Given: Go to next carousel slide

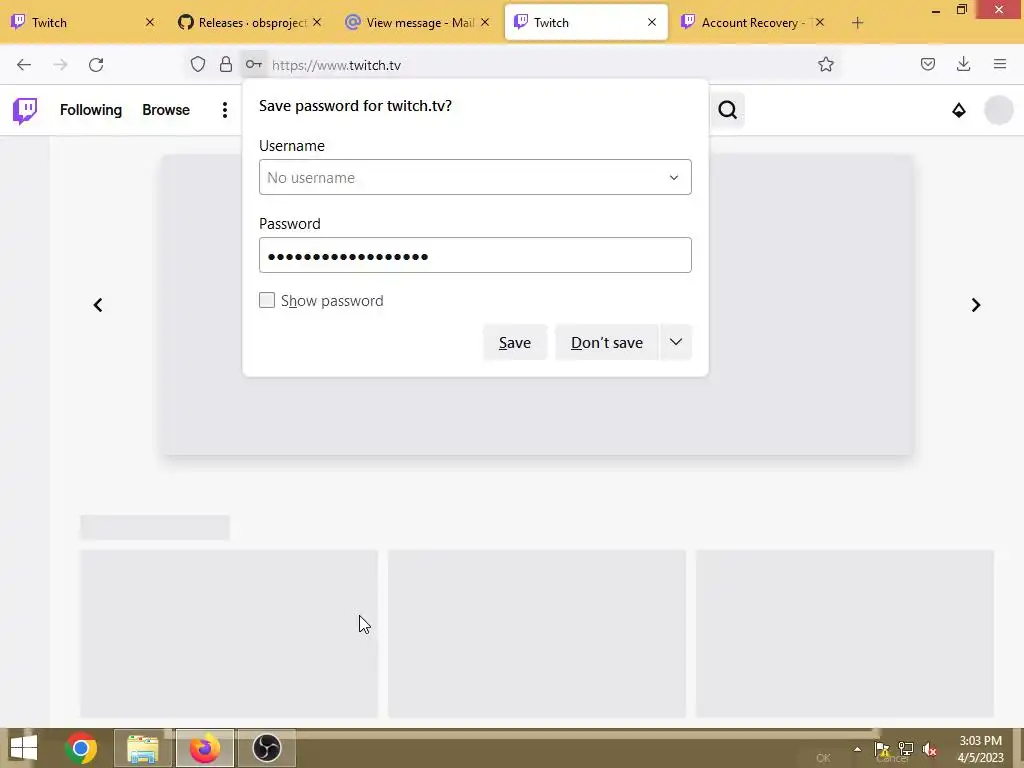Looking at the screenshot, I should (976, 305).
